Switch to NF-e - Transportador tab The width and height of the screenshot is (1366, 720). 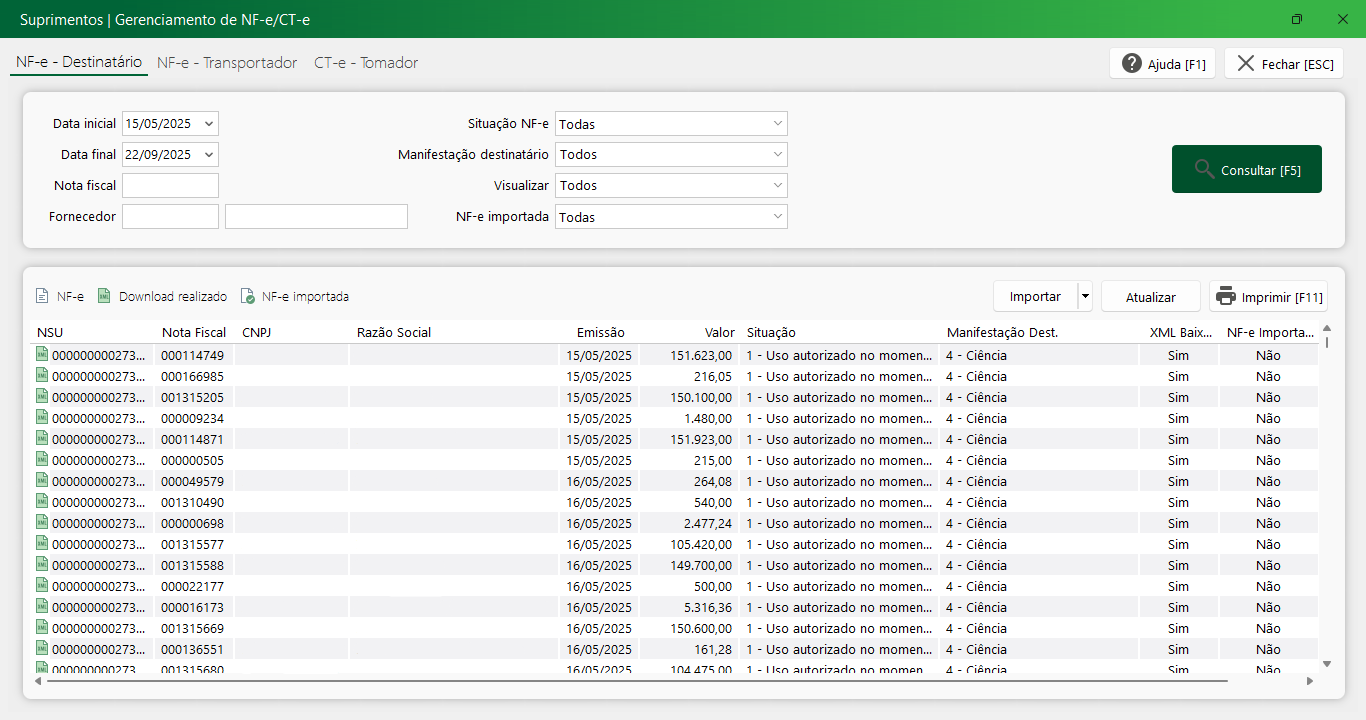pyautogui.click(x=227, y=63)
